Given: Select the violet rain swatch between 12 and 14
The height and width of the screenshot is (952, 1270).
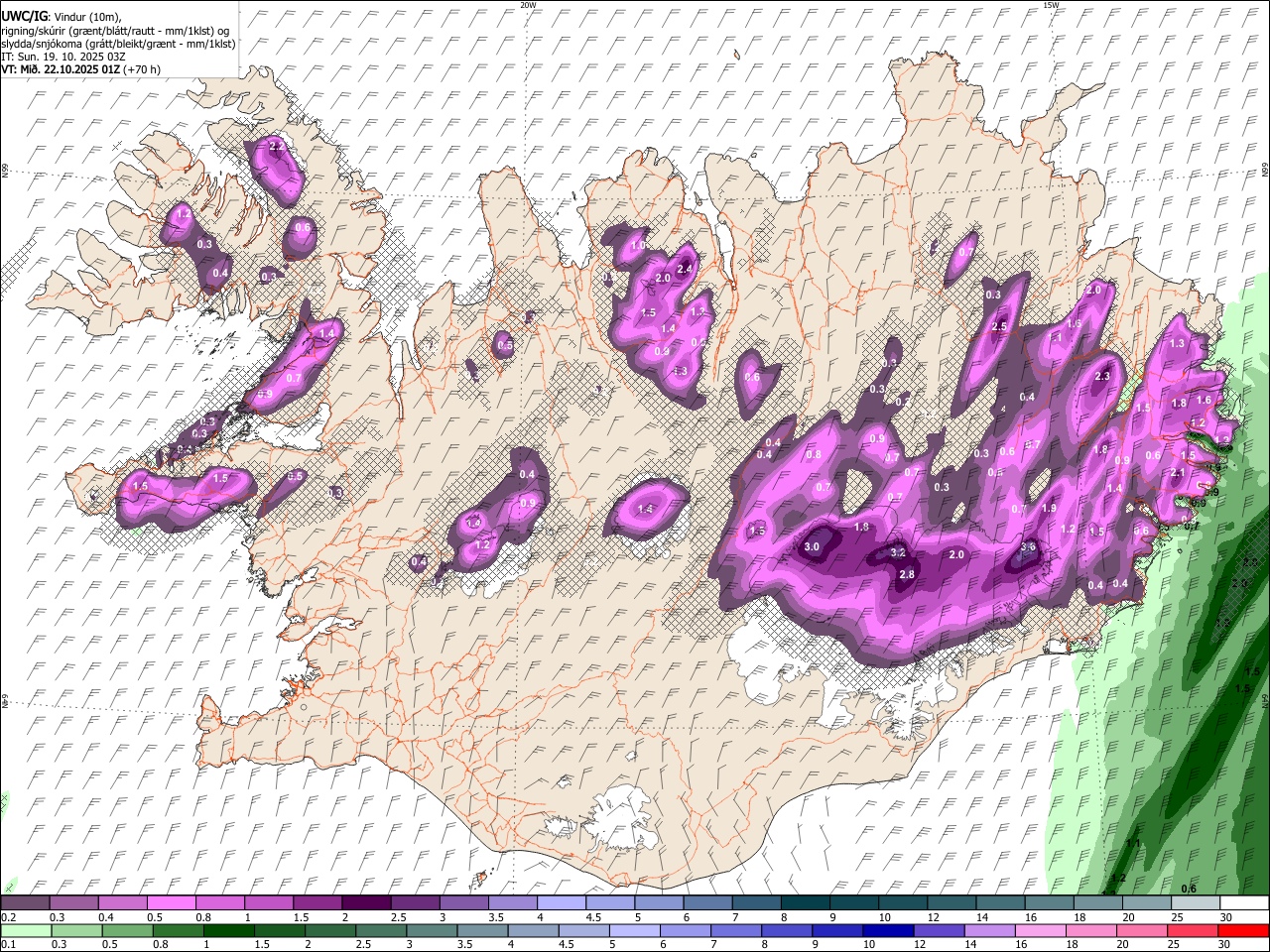Looking at the screenshot, I should [x=938, y=931].
